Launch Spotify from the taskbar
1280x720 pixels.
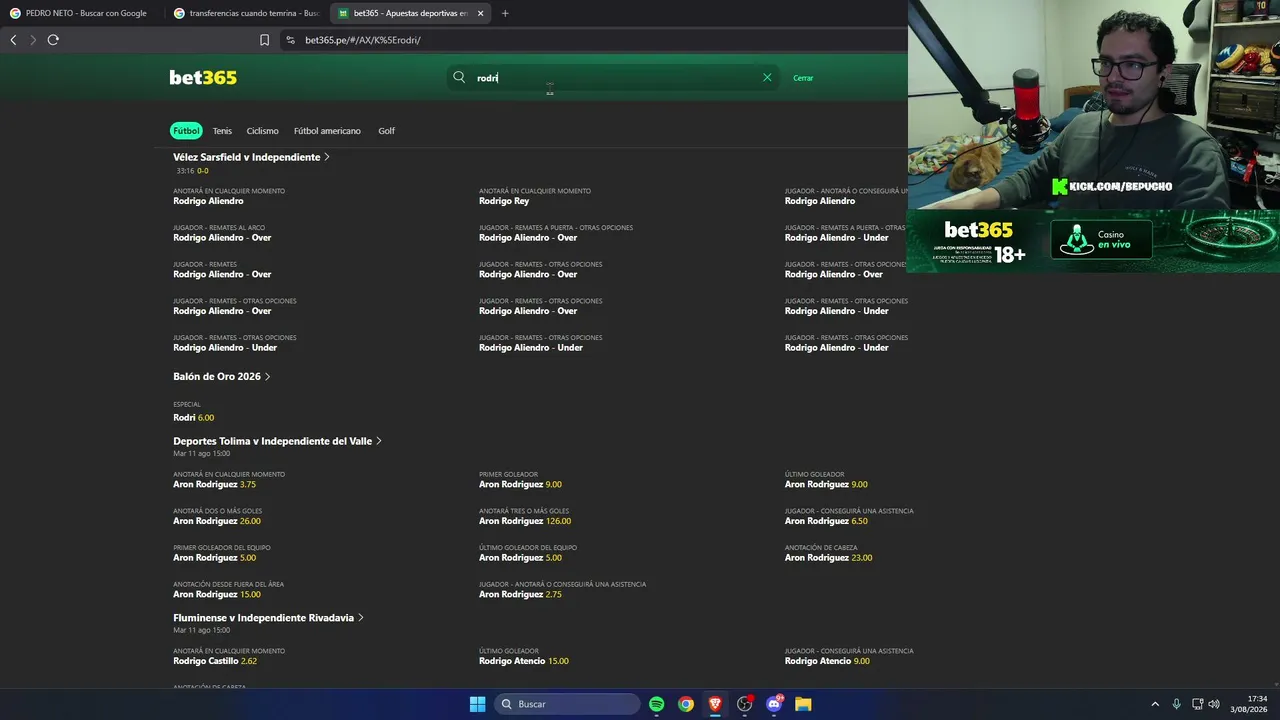657,704
